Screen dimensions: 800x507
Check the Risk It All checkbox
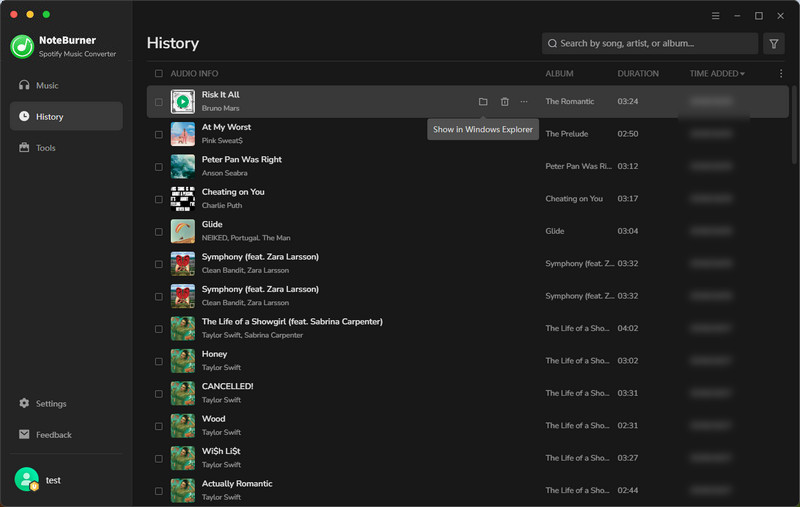pyautogui.click(x=159, y=102)
